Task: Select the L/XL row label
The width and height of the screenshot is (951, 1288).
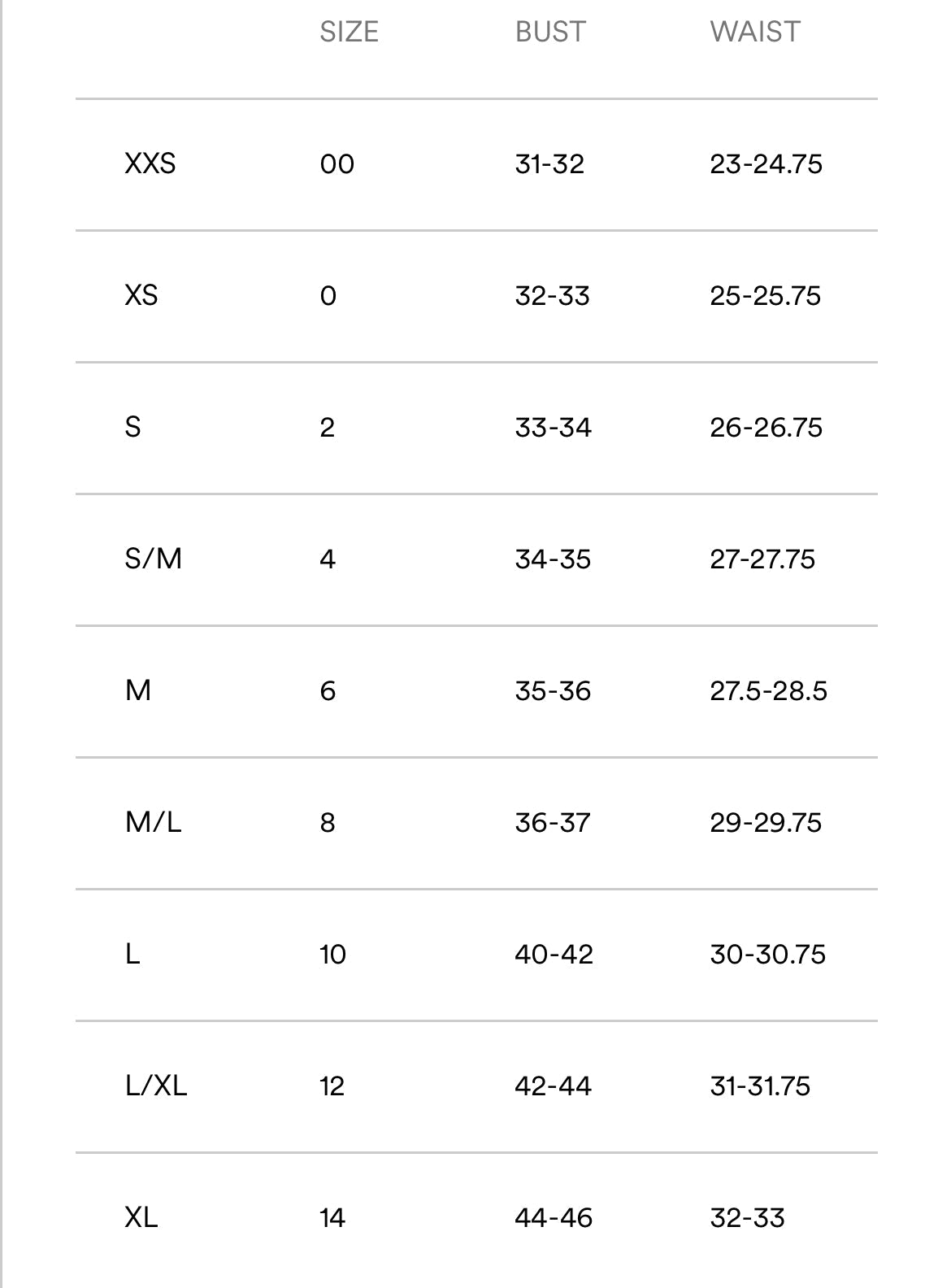Action: pyautogui.click(x=156, y=1086)
